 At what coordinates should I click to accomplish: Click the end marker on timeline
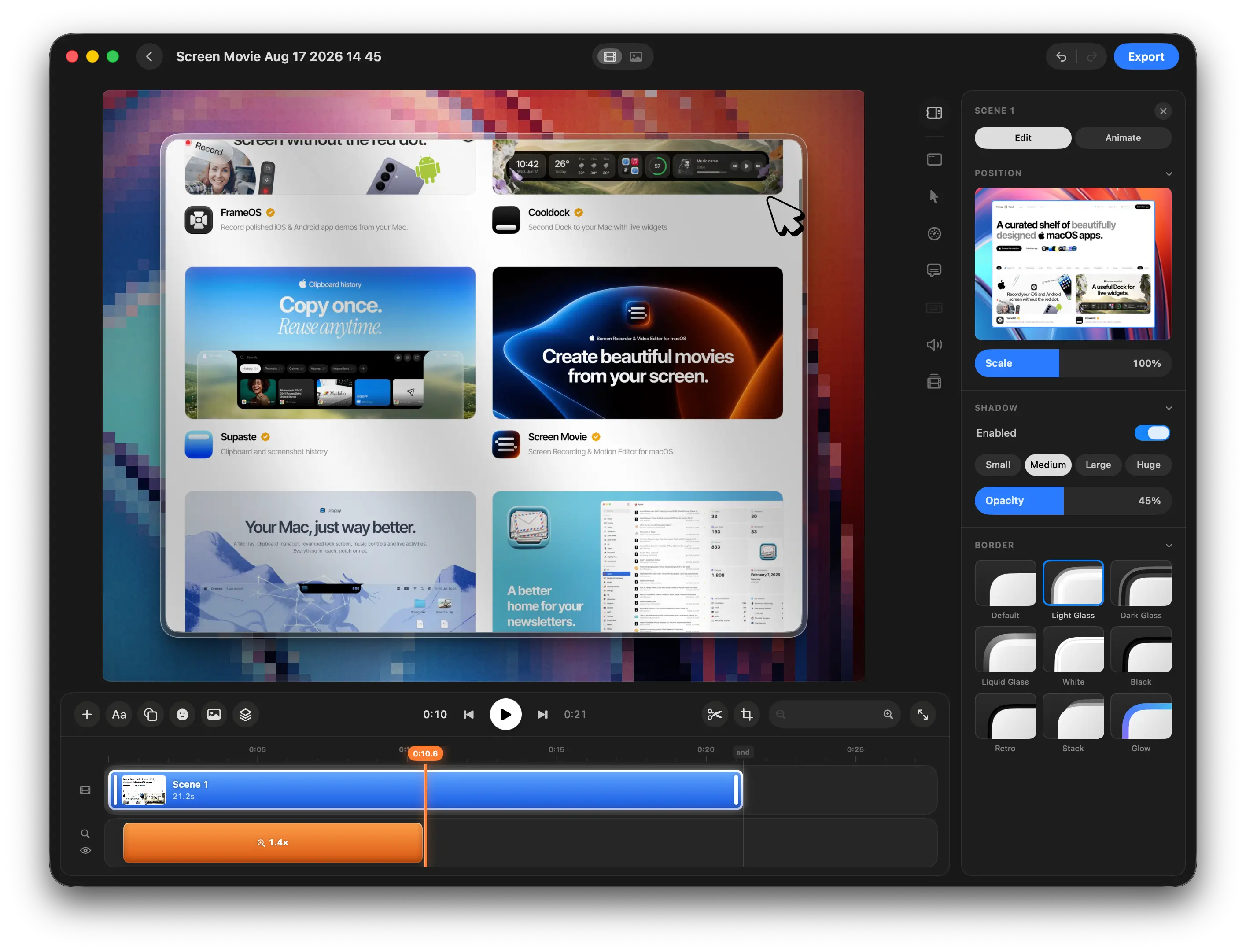pyautogui.click(x=743, y=752)
